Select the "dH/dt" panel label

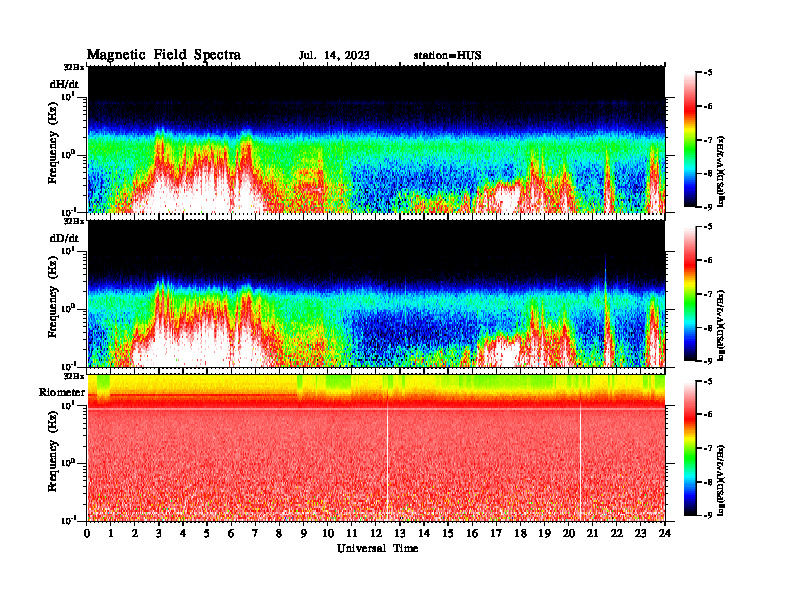pyautogui.click(x=64, y=84)
